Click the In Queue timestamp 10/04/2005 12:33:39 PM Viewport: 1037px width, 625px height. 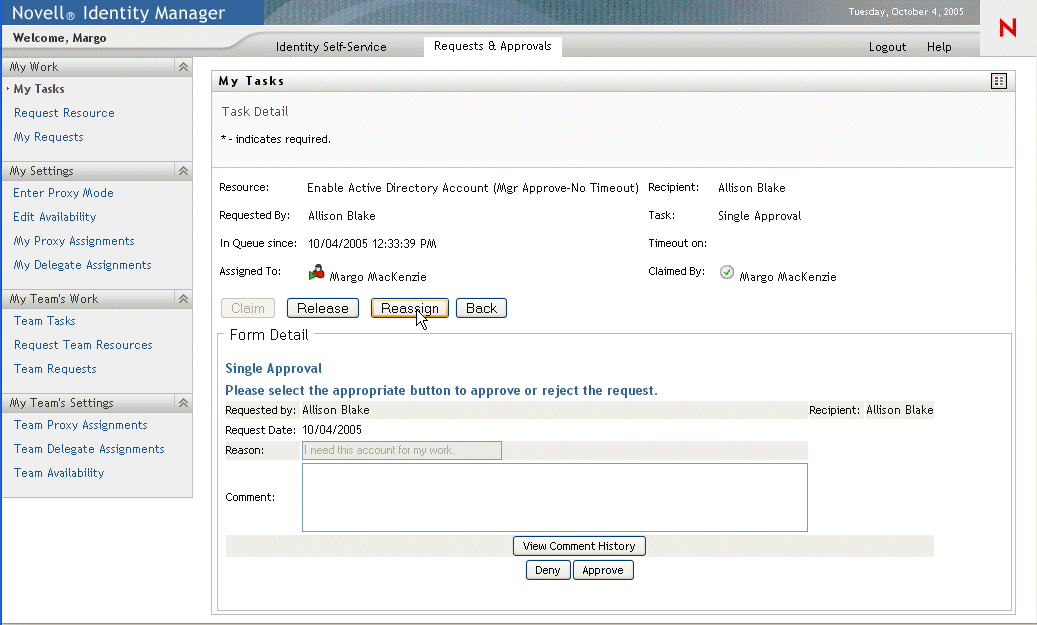click(372, 243)
